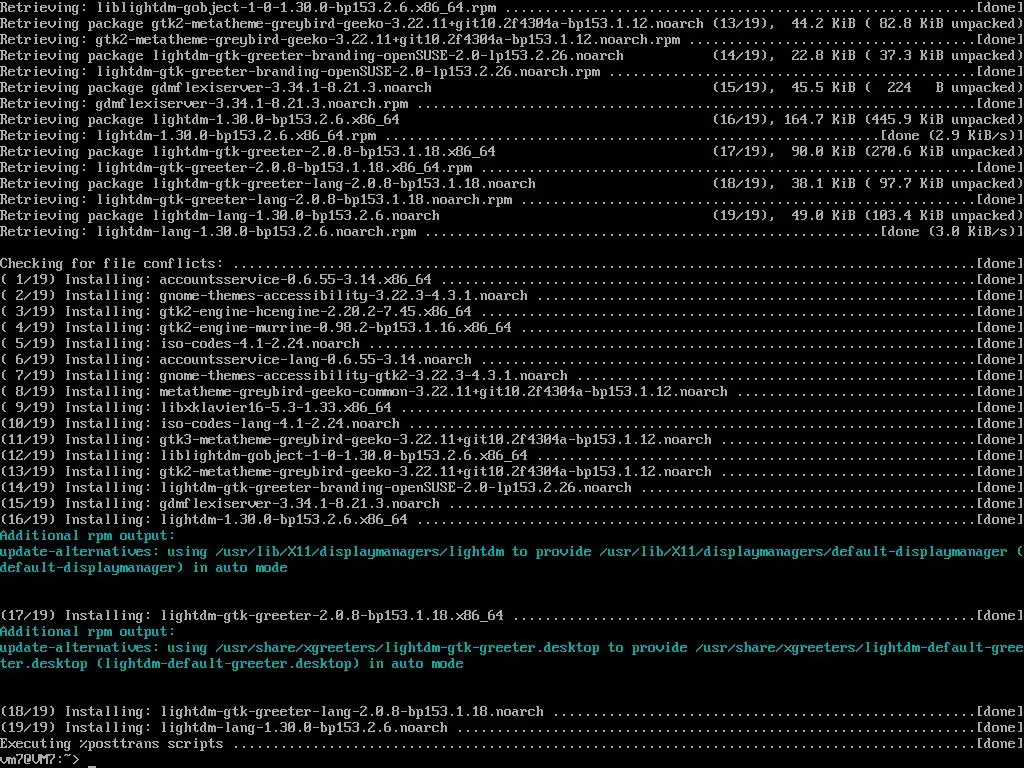Image resolution: width=1024 pixels, height=768 pixels.
Task: Select 'Retrieving package lightdm-gtk-greeter-lang-2.0.8' line
Action: (x=512, y=184)
